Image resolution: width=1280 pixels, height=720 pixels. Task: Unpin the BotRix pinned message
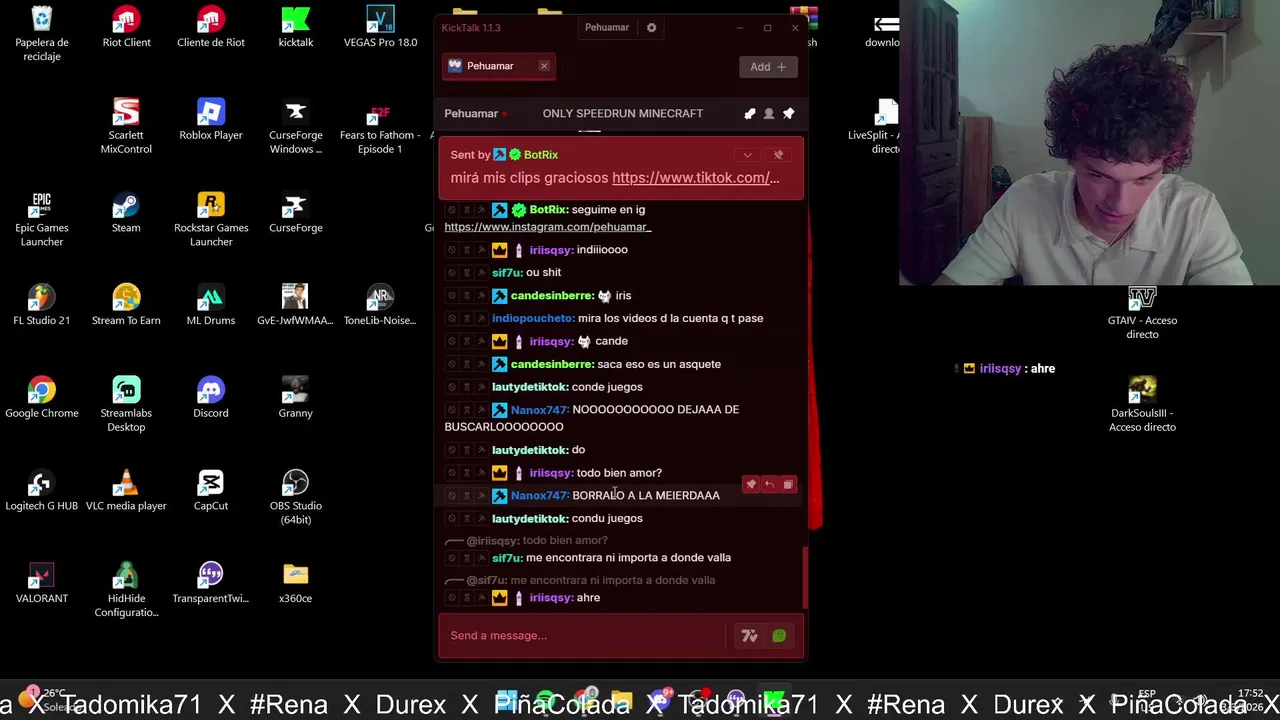(x=779, y=155)
